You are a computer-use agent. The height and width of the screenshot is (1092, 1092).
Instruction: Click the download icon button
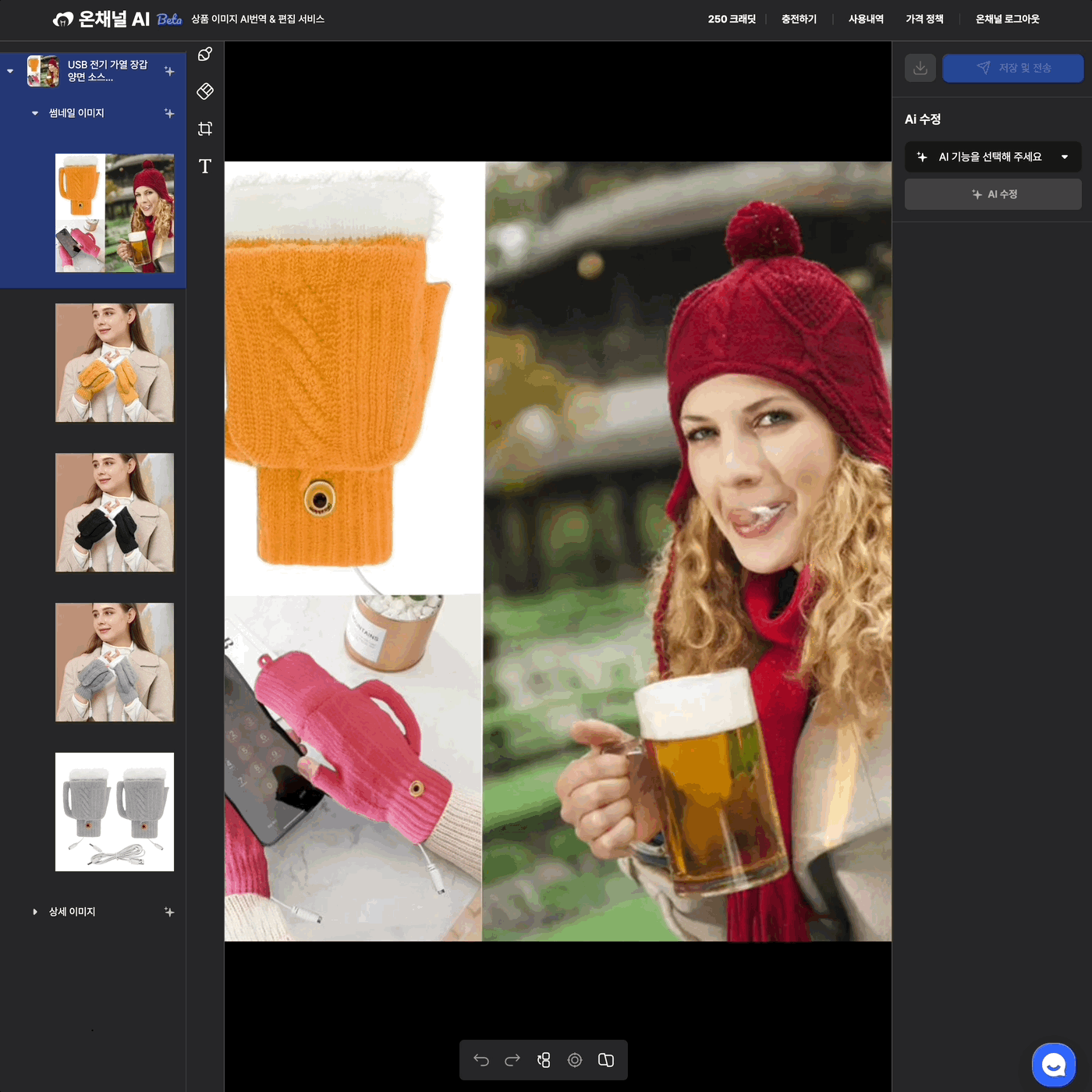click(920, 68)
